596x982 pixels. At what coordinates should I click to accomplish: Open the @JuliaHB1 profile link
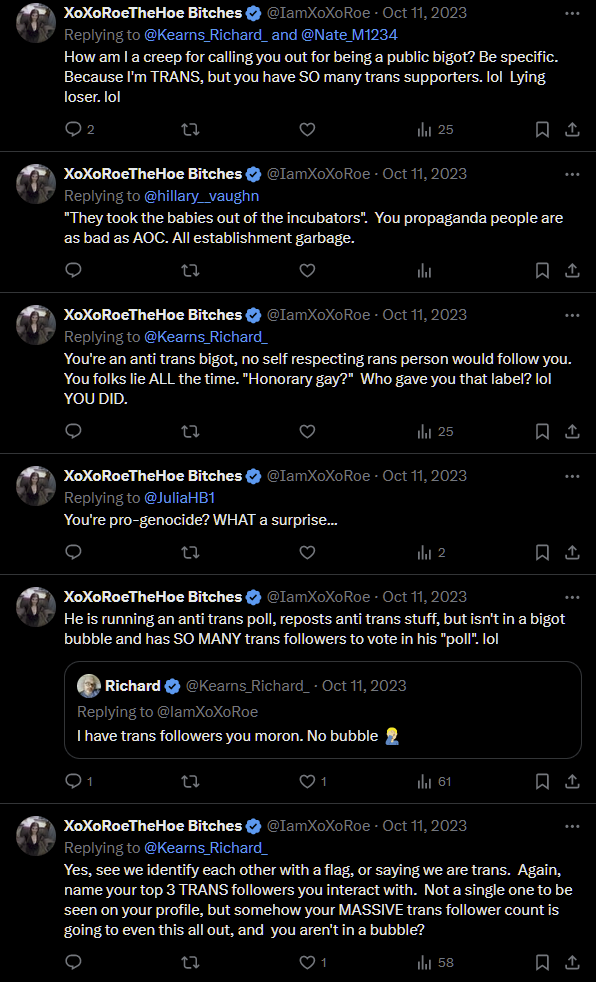click(180, 498)
